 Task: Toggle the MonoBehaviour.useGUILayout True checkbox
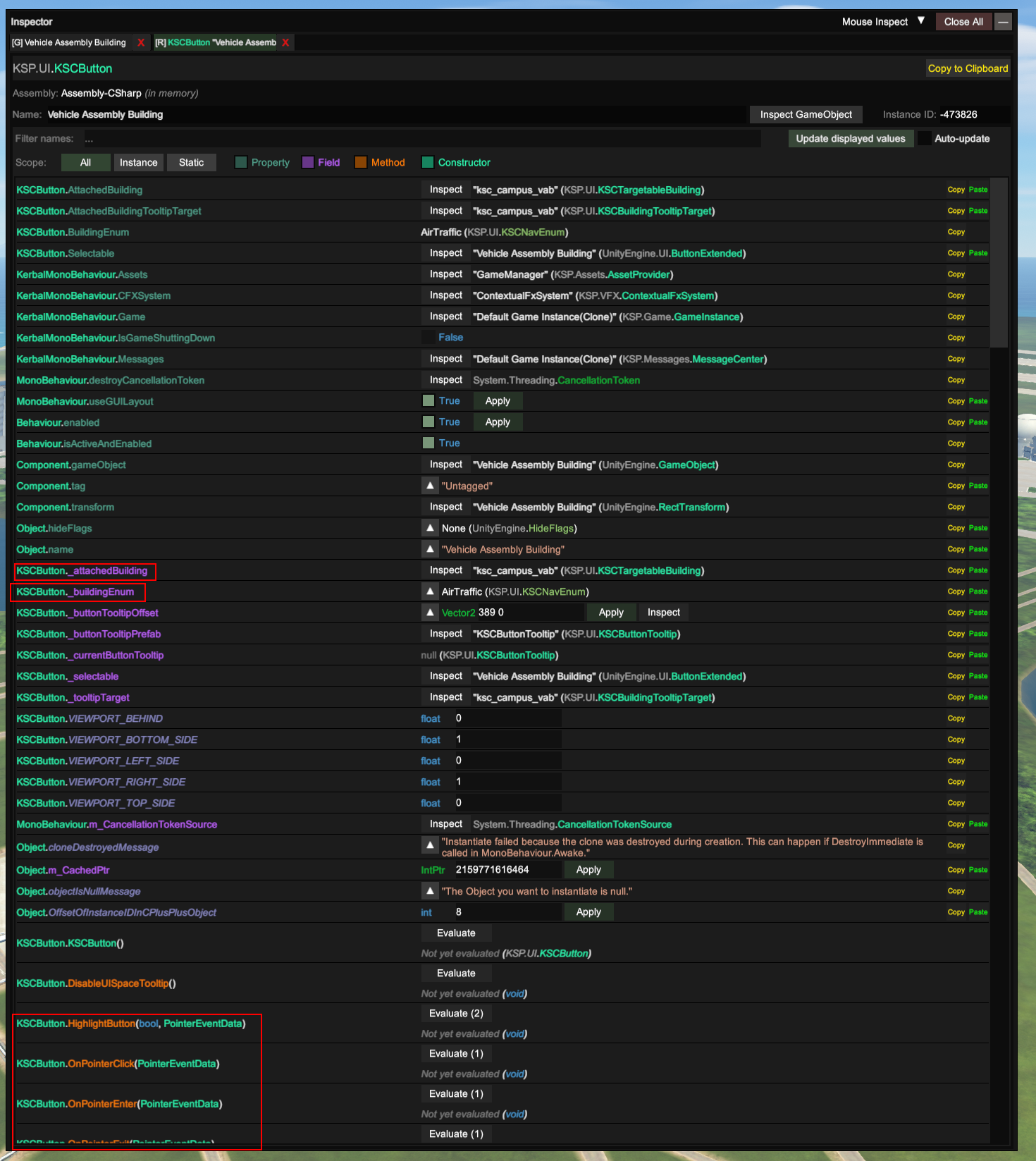click(x=428, y=401)
